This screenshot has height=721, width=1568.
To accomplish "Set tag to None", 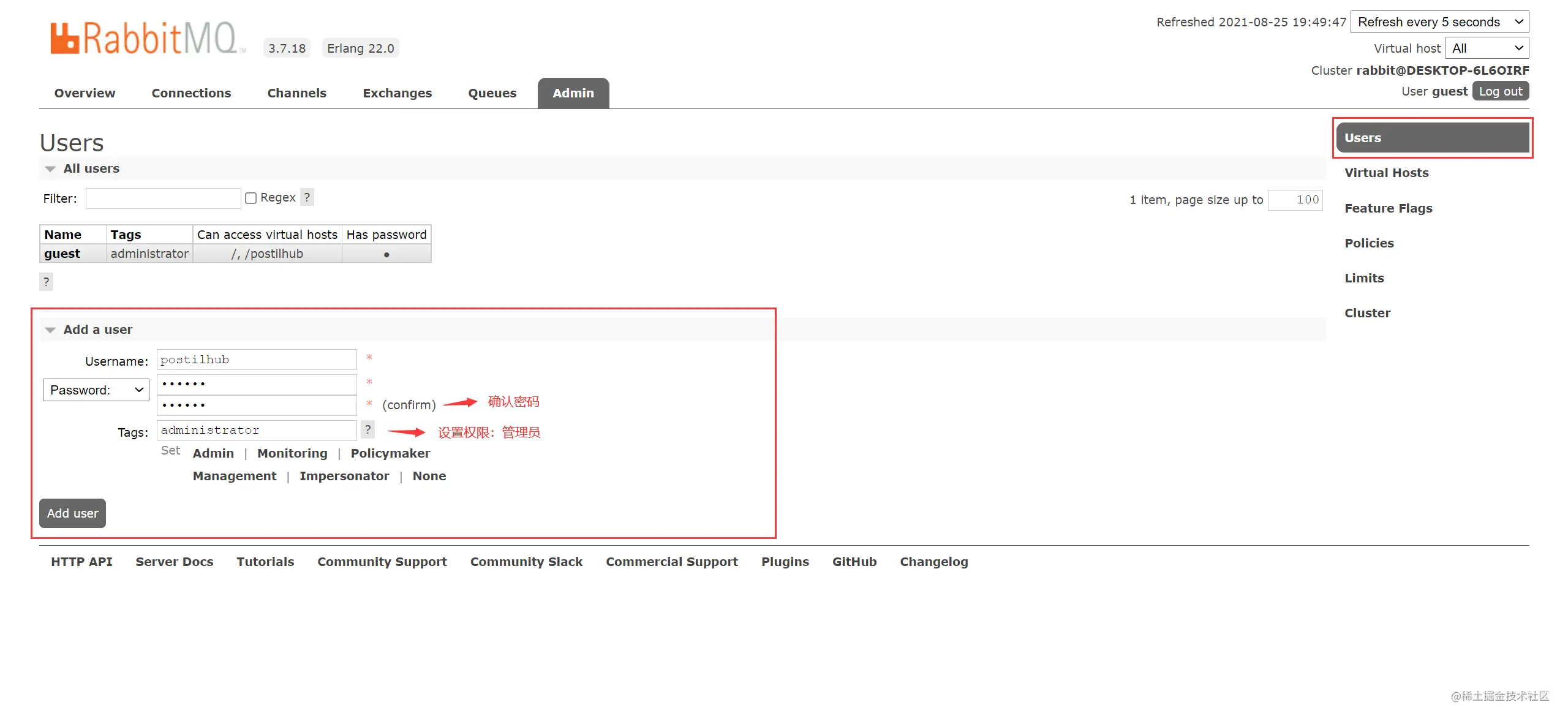I will 429,476.
